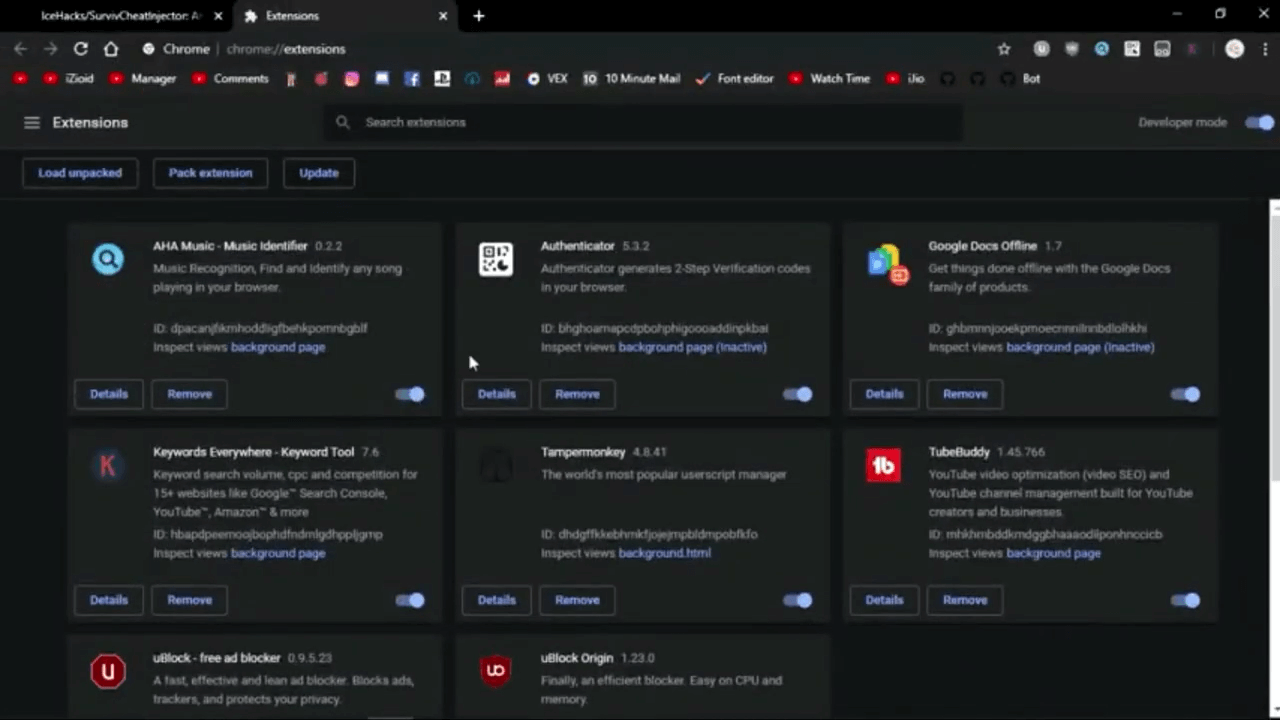Go to the browser home page
The width and height of the screenshot is (1280, 720).
[111, 49]
